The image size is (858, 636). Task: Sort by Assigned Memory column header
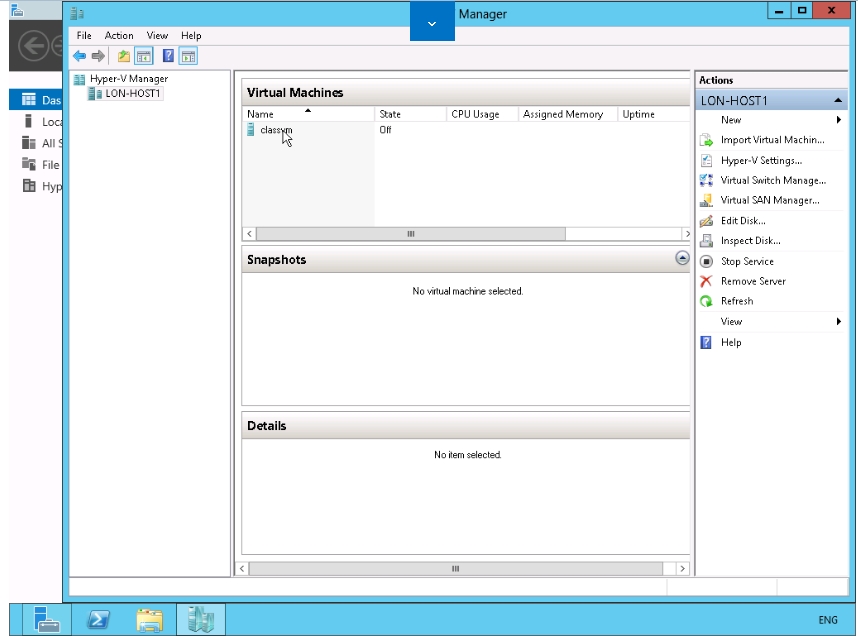567,114
